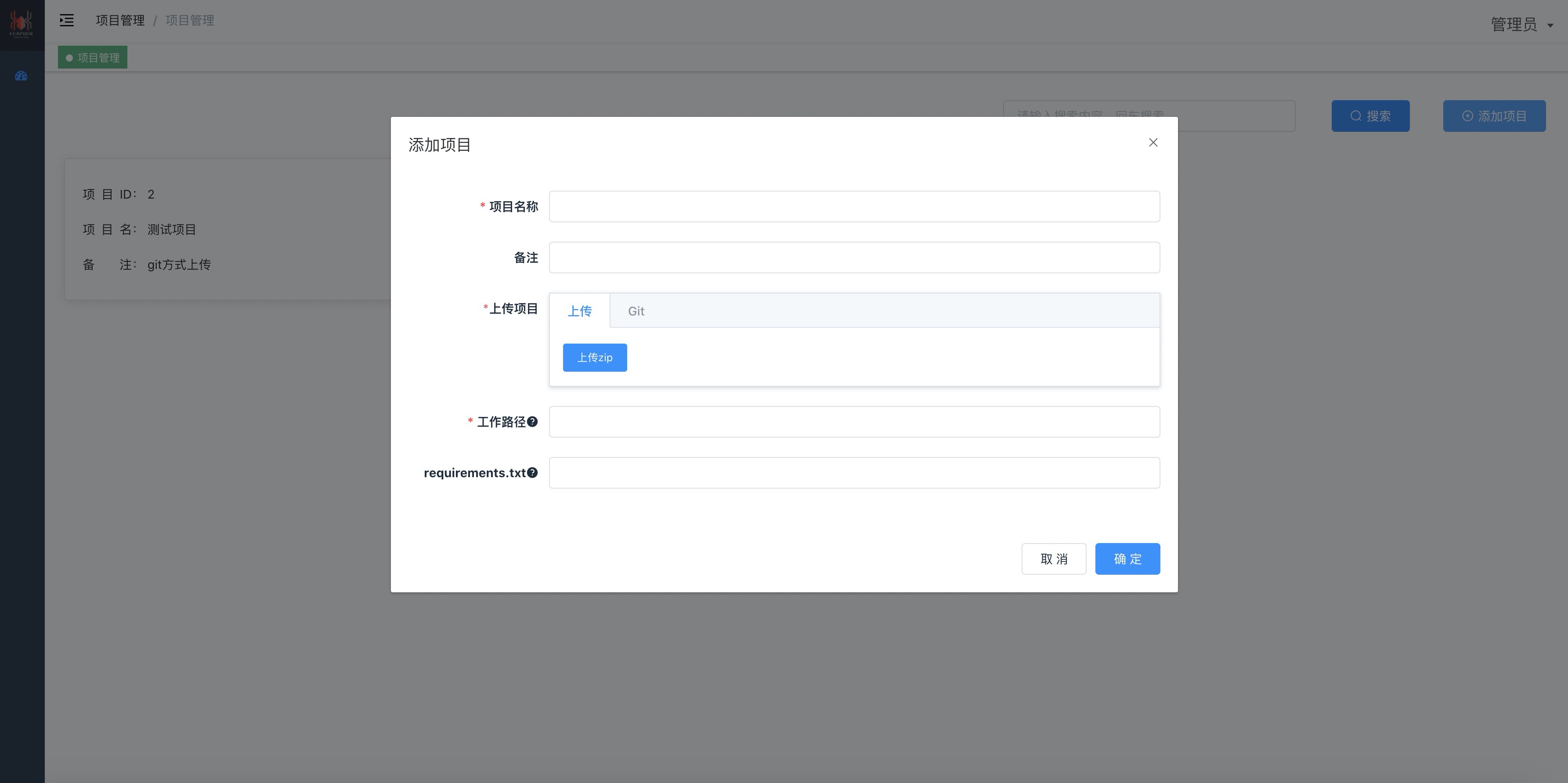Screen dimensions: 1568x783
Task: Click the 项目管理 breadcrumb link
Action: [x=120, y=21]
